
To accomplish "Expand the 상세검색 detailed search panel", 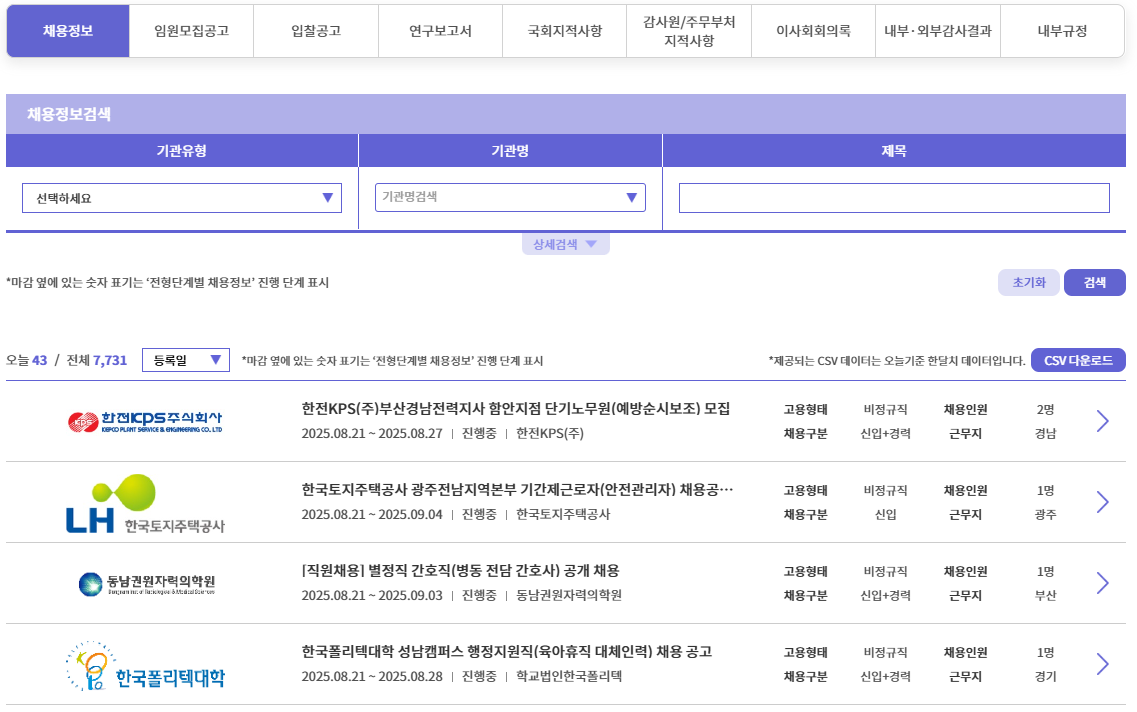I will (566, 243).
